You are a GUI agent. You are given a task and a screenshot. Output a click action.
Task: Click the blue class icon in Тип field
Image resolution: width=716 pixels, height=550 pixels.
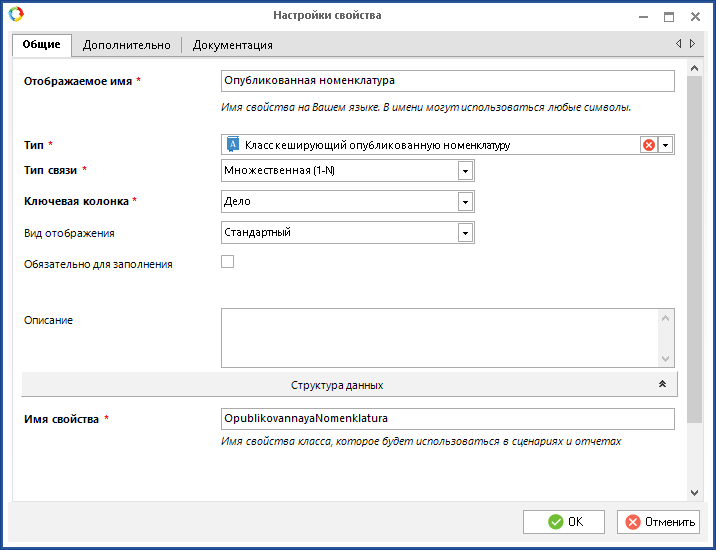233,145
